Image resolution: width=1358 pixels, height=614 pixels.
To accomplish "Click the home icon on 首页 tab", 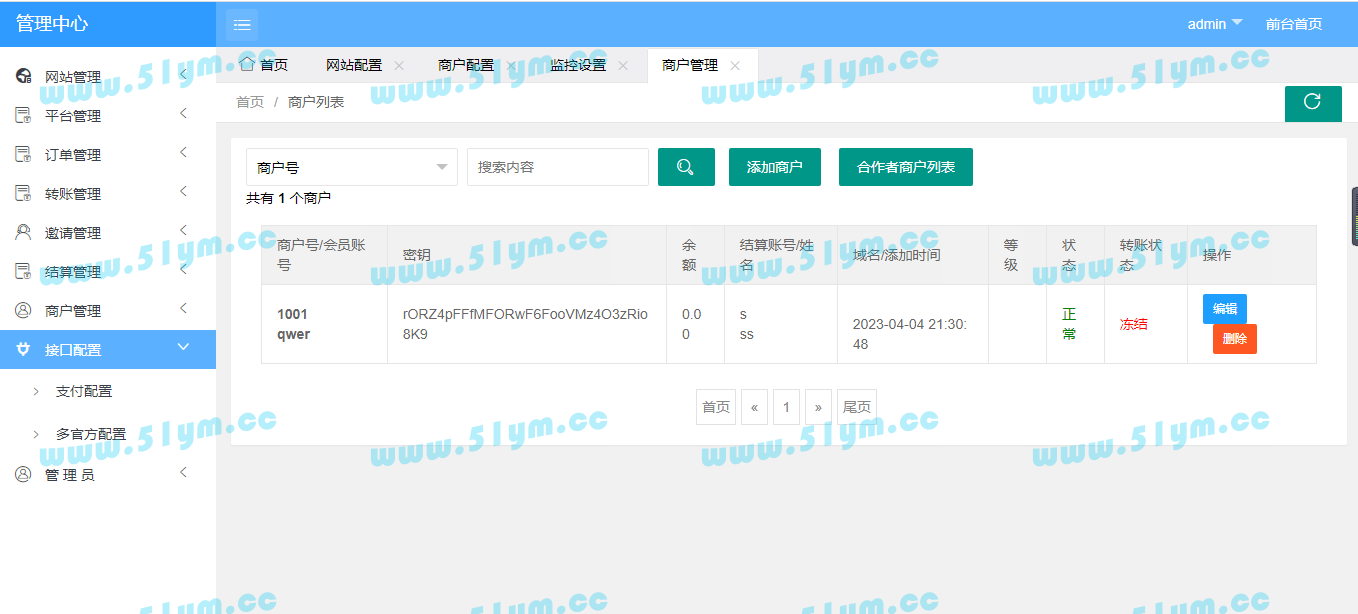I will coord(247,64).
